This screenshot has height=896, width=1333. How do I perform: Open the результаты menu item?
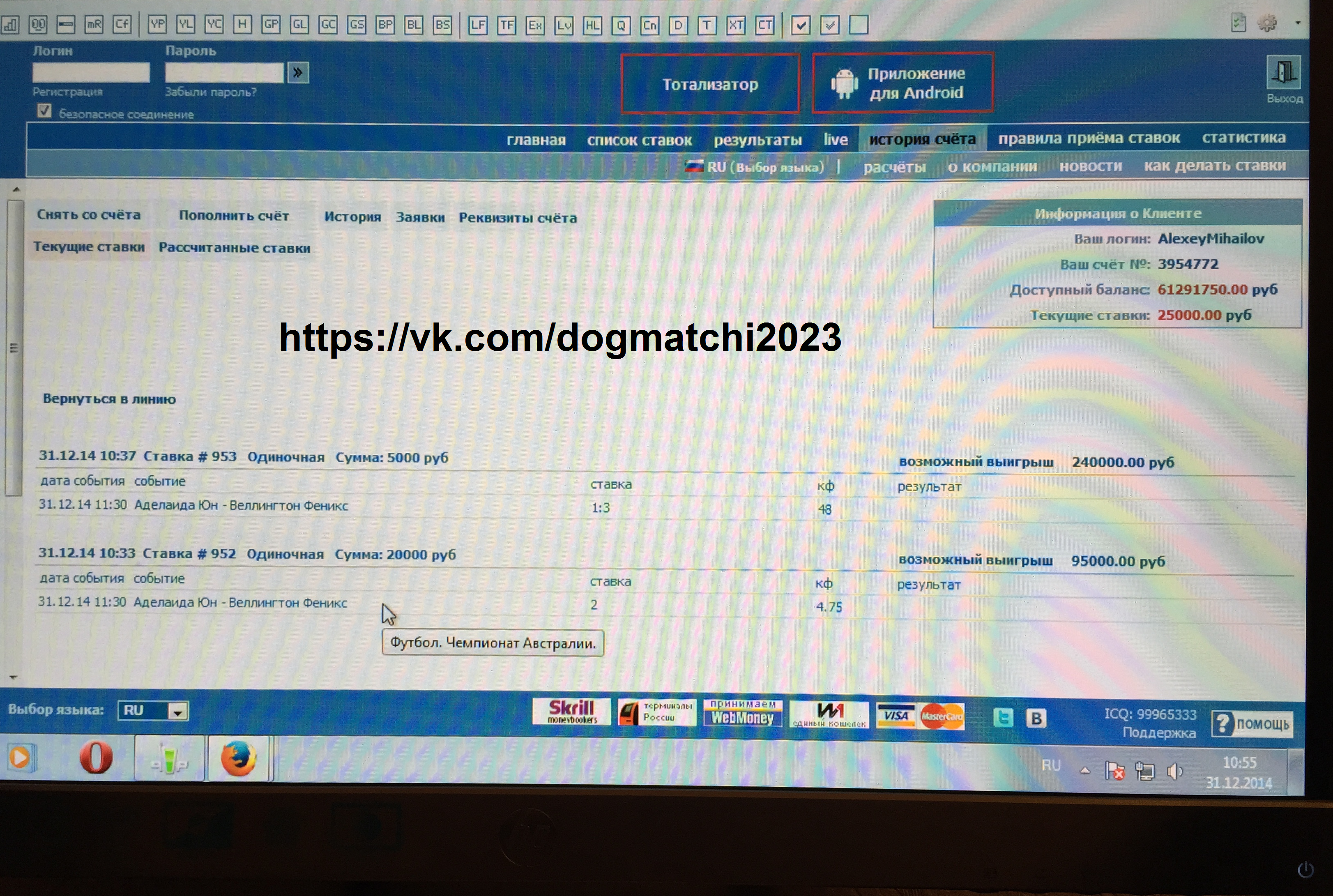[x=757, y=140]
